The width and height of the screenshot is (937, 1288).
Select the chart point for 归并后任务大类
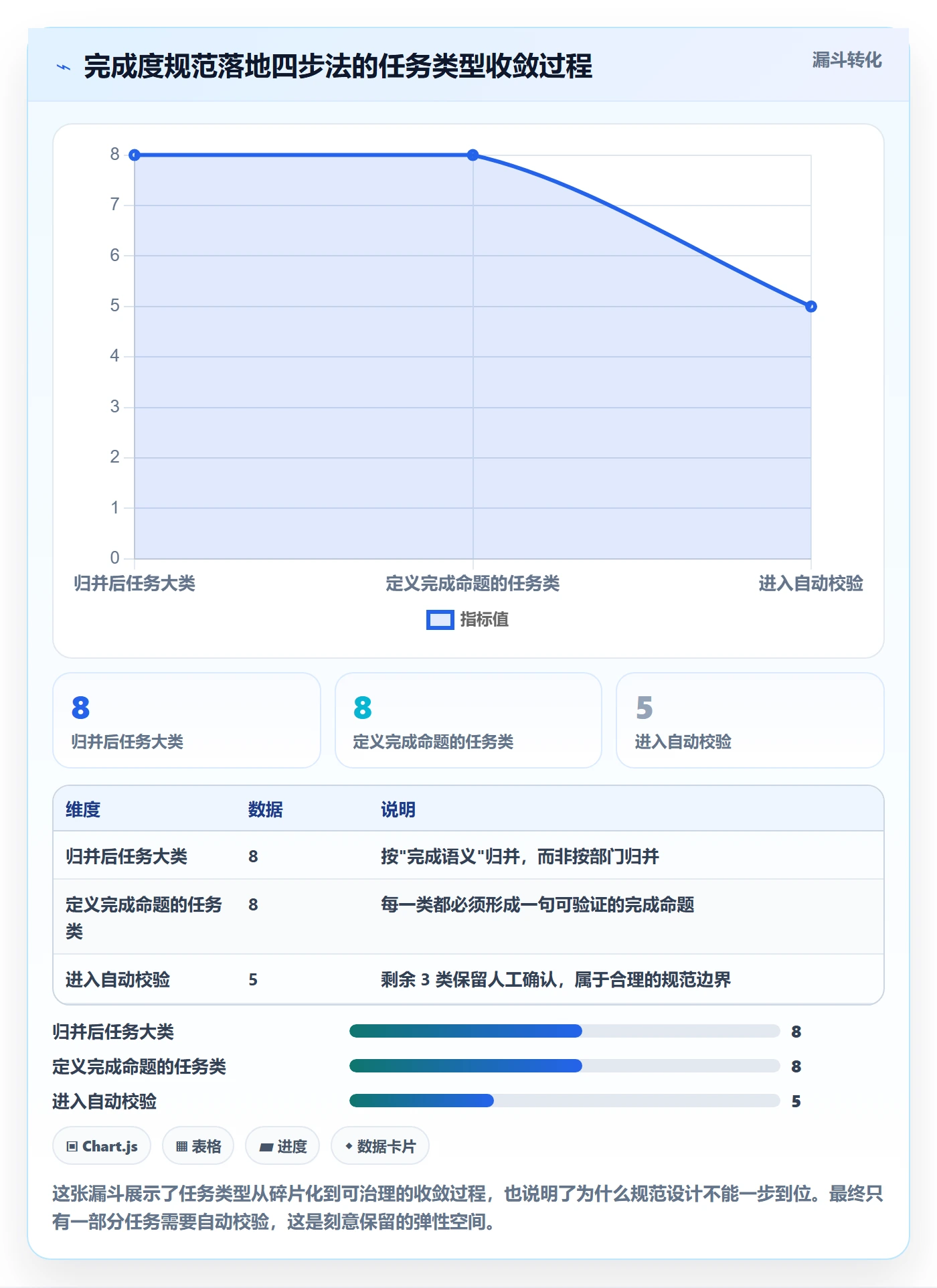[x=135, y=155]
